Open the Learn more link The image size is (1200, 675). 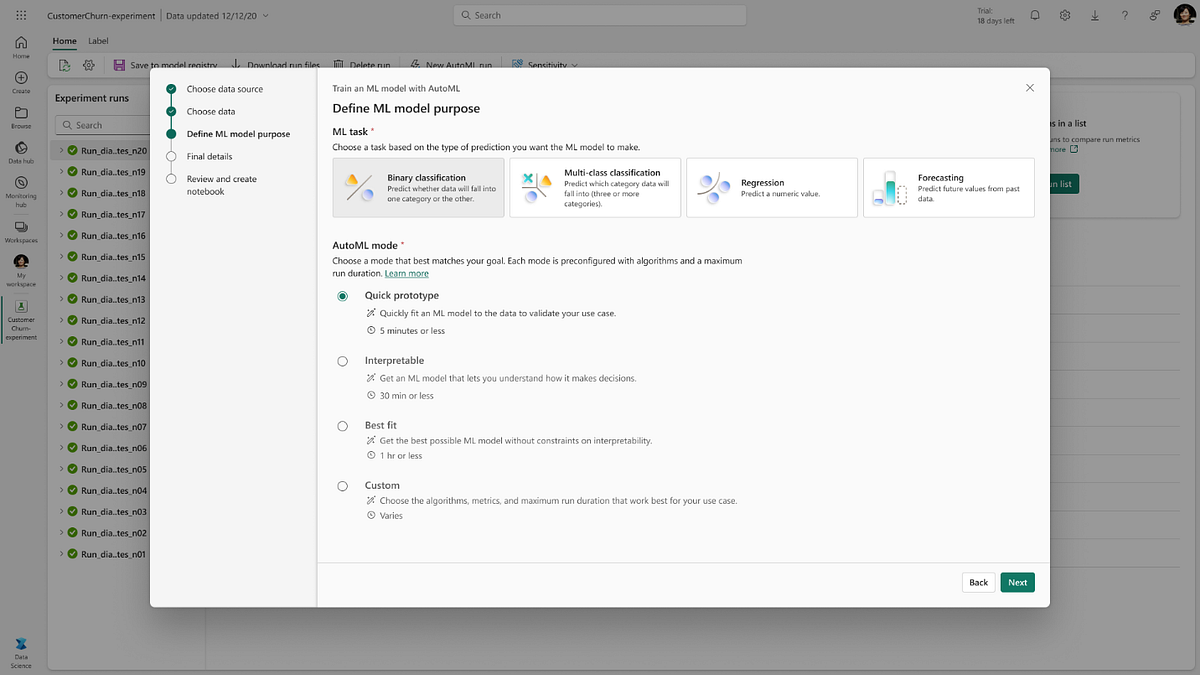click(x=406, y=273)
